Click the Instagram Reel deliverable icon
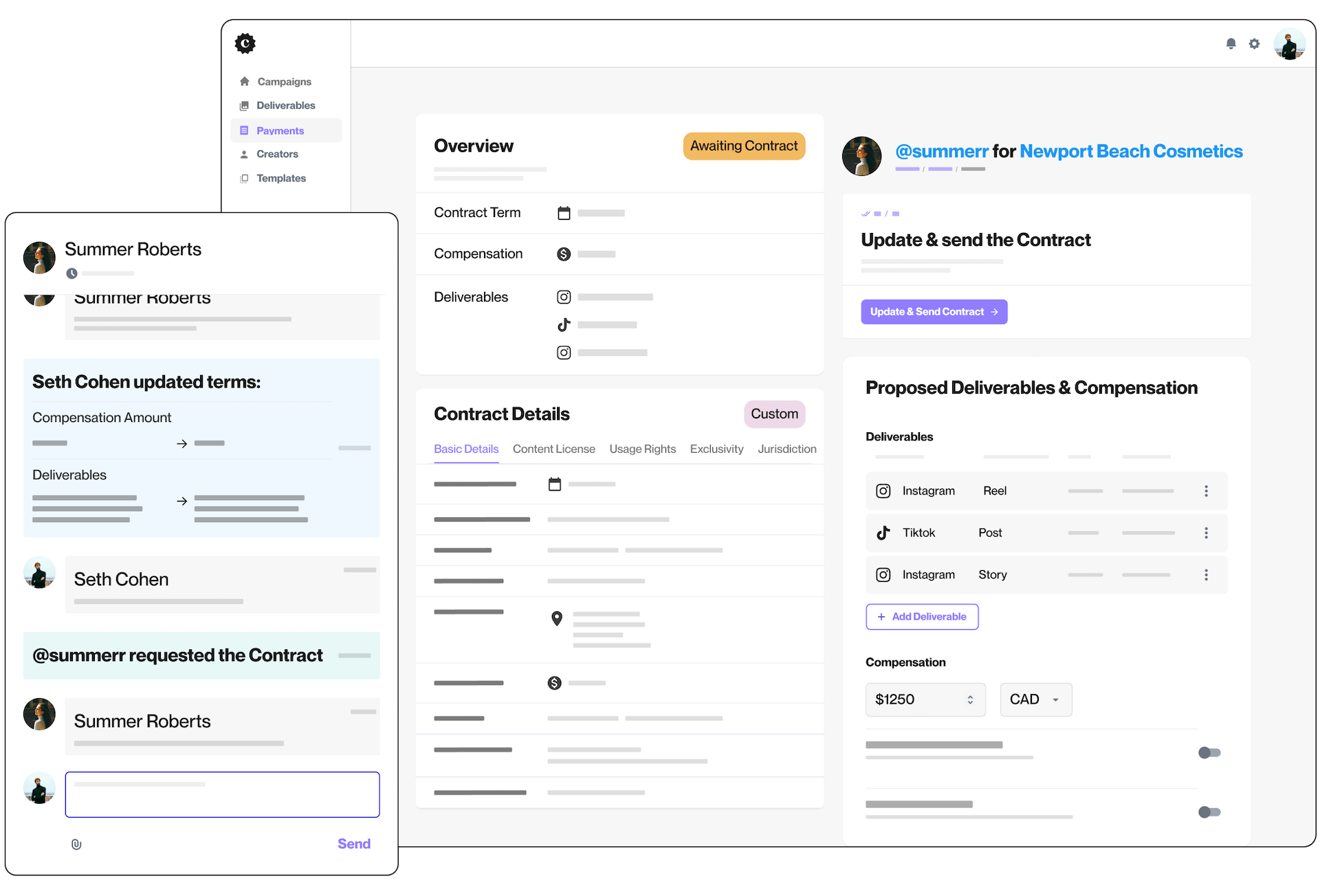The height and width of the screenshot is (896, 1320). (x=883, y=490)
